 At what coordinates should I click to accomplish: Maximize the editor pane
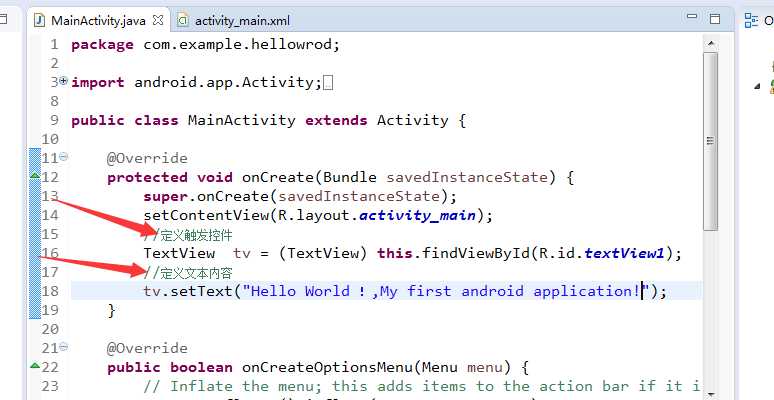point(715,19)
